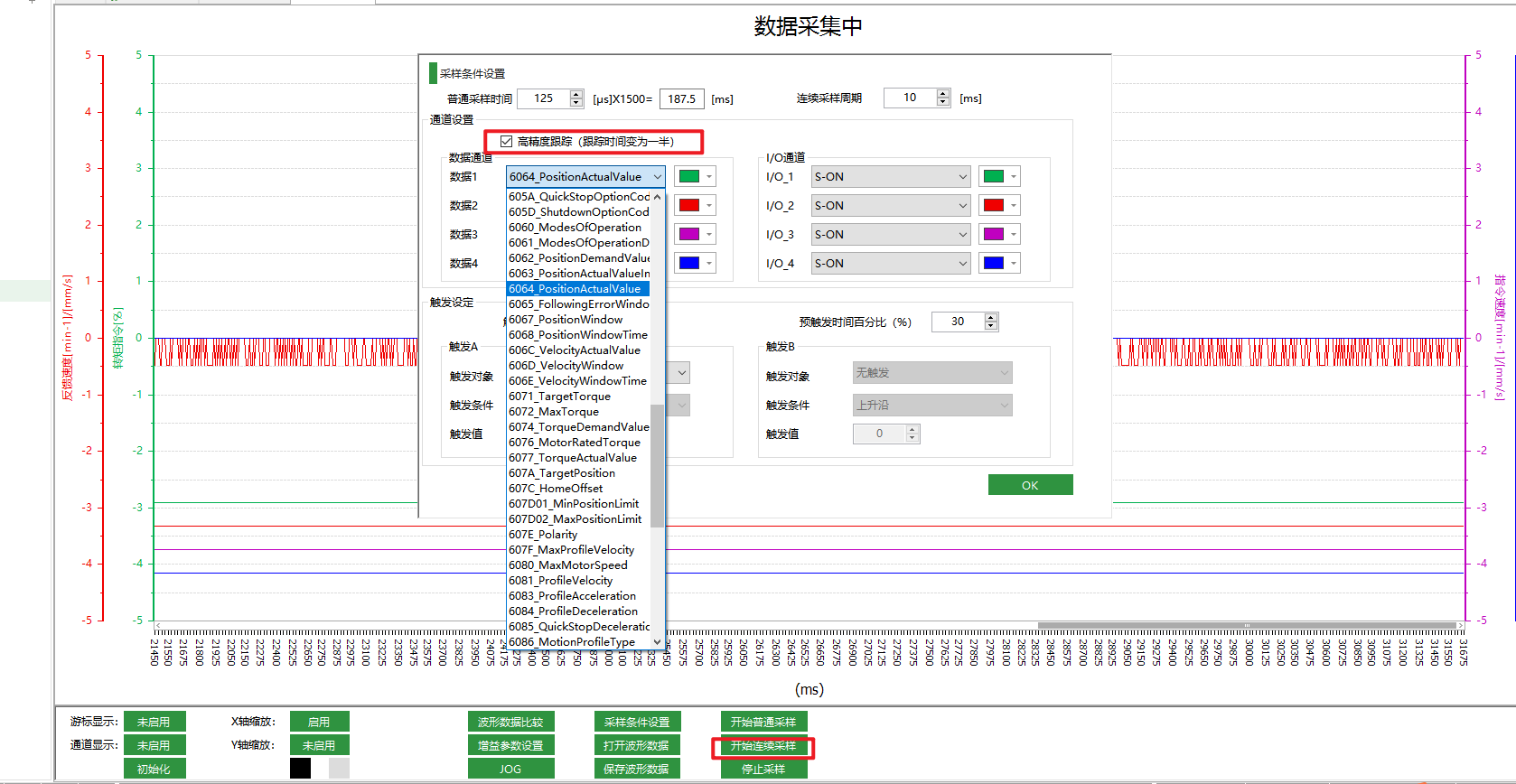Screen dimensions: 1516x784
Task: Open the JOG panel
Action: pos(510,769)
